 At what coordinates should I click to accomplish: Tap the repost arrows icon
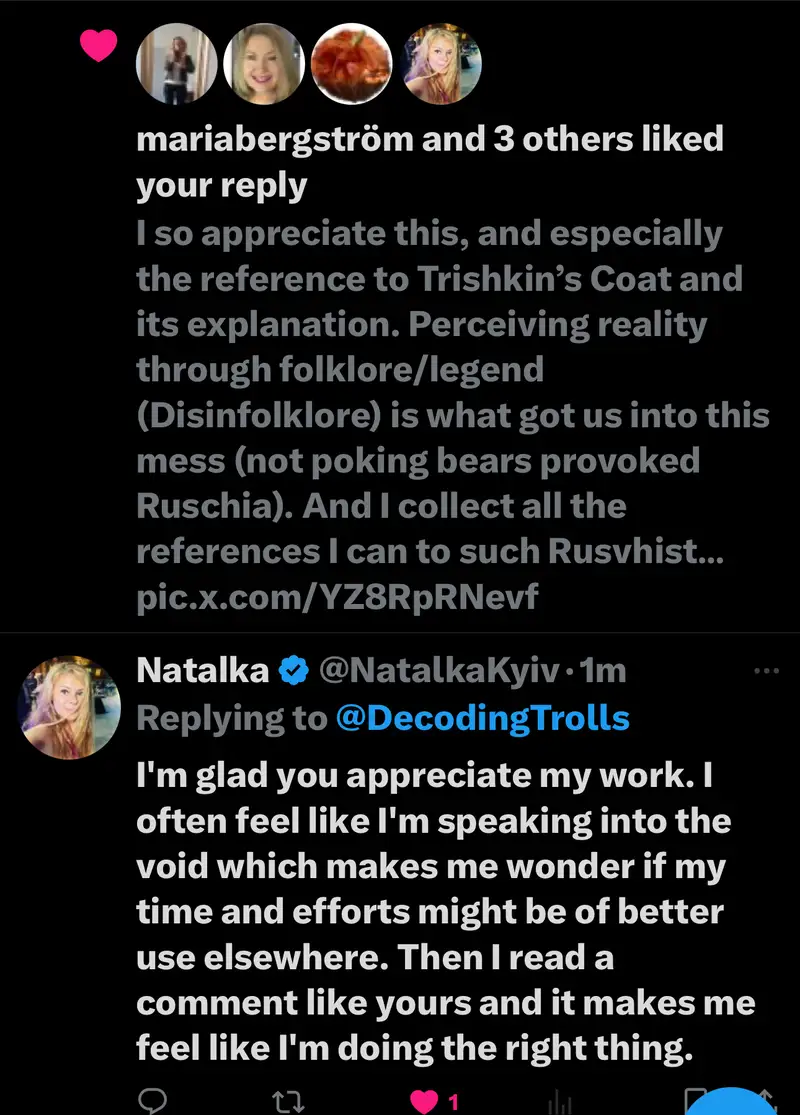[287, 1101]
